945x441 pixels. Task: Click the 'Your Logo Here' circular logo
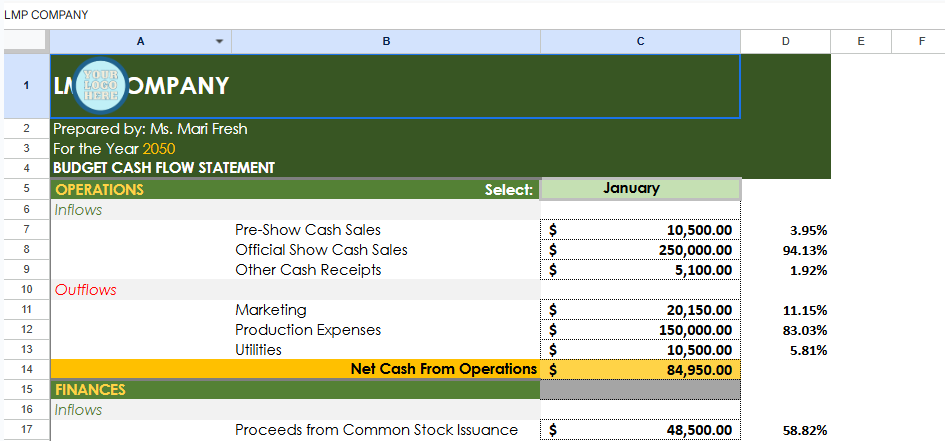pyautogui.click(x=101, y=86)
